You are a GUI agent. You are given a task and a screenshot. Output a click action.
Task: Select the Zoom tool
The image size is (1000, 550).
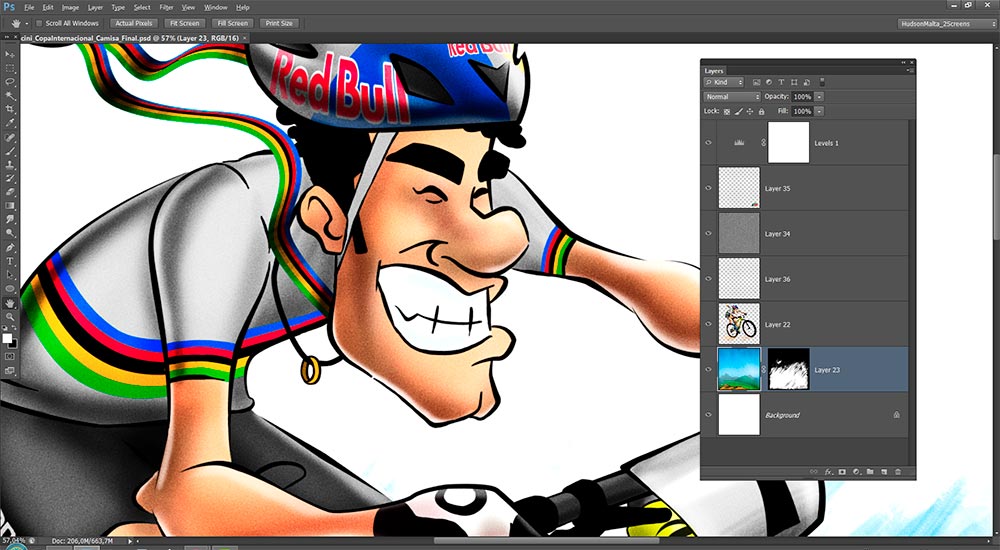(10, 317)
